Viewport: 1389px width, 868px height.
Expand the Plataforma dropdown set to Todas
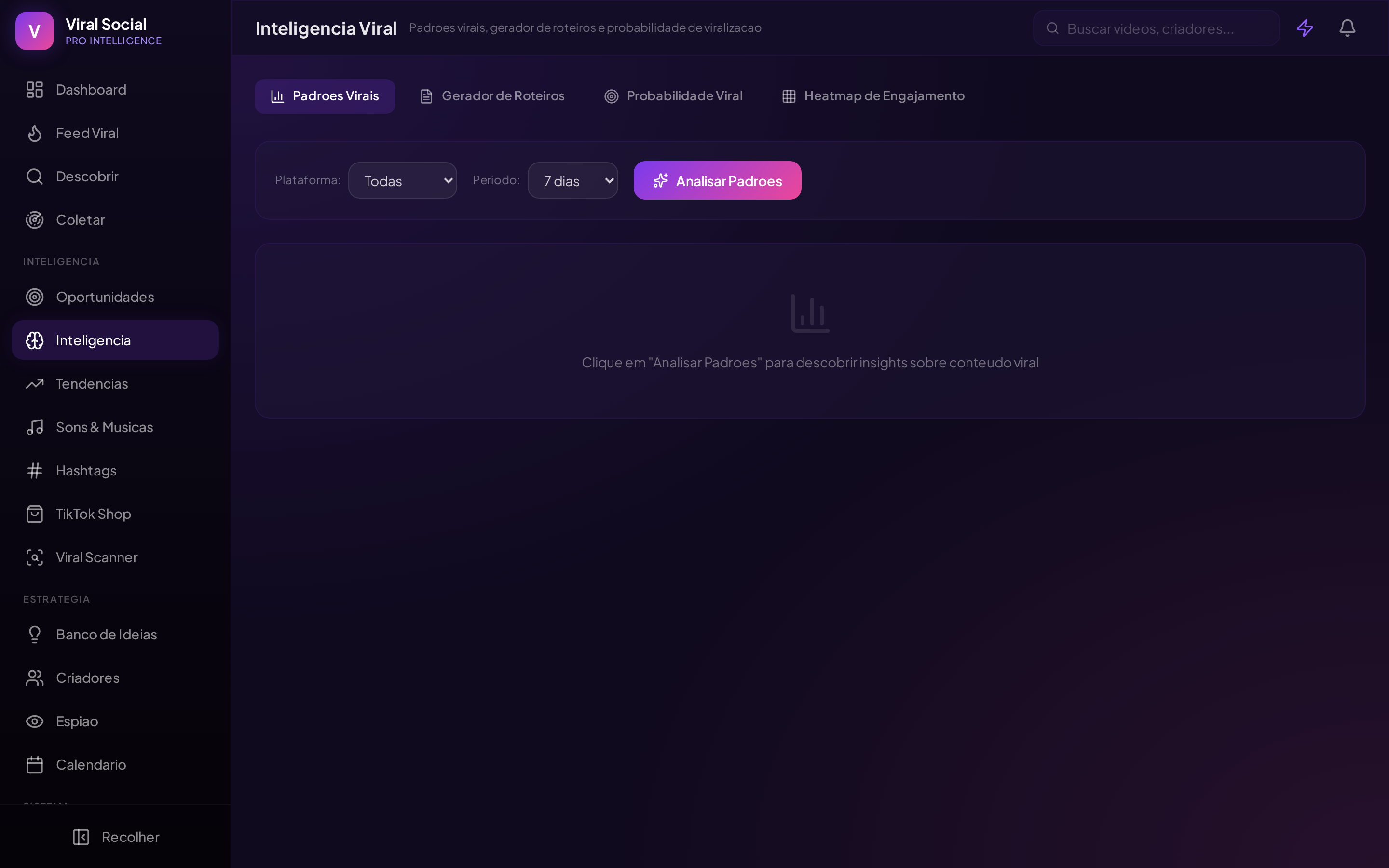[402, 181]
